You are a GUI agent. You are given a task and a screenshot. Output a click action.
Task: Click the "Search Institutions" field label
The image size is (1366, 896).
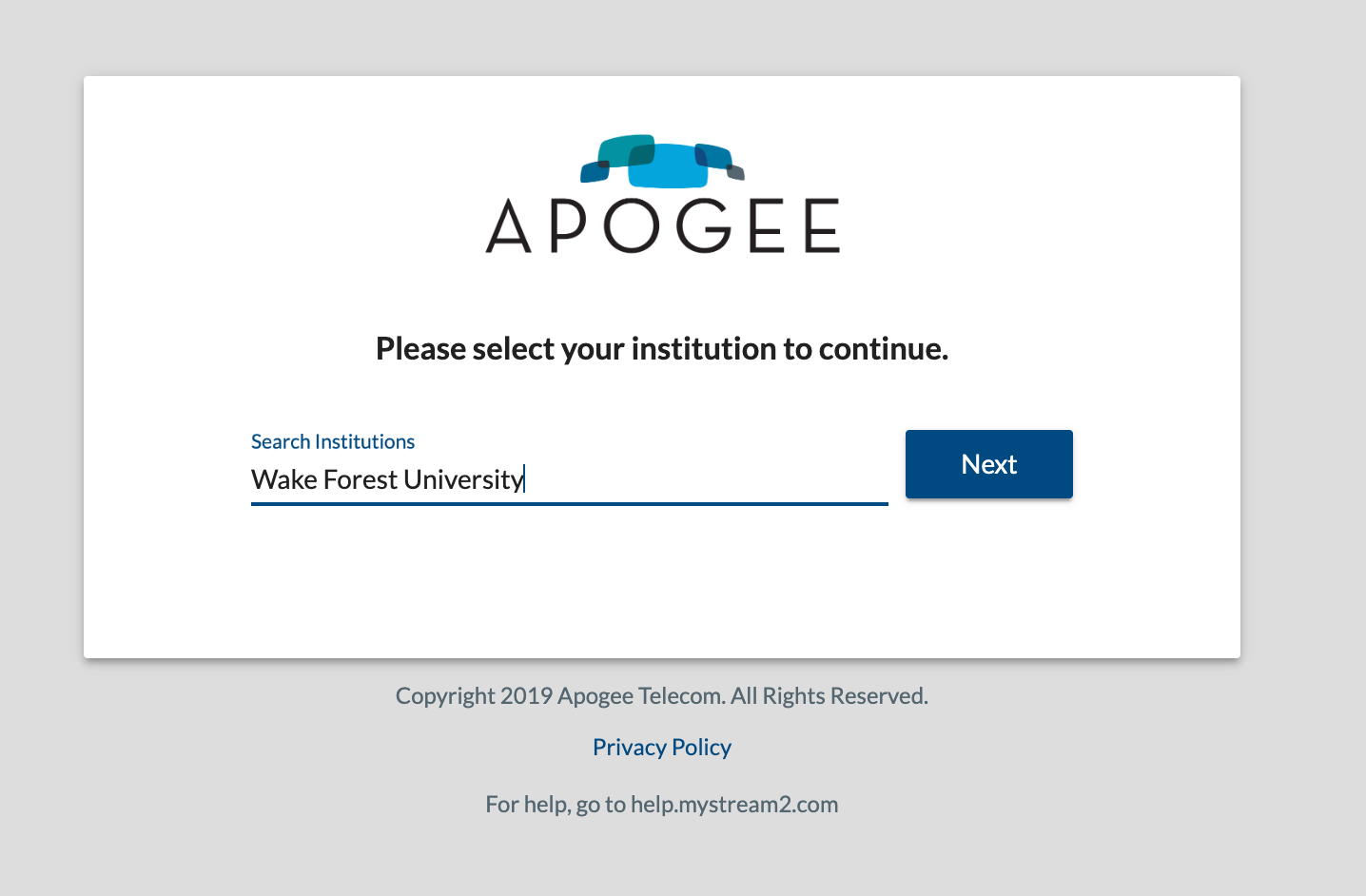333,441
